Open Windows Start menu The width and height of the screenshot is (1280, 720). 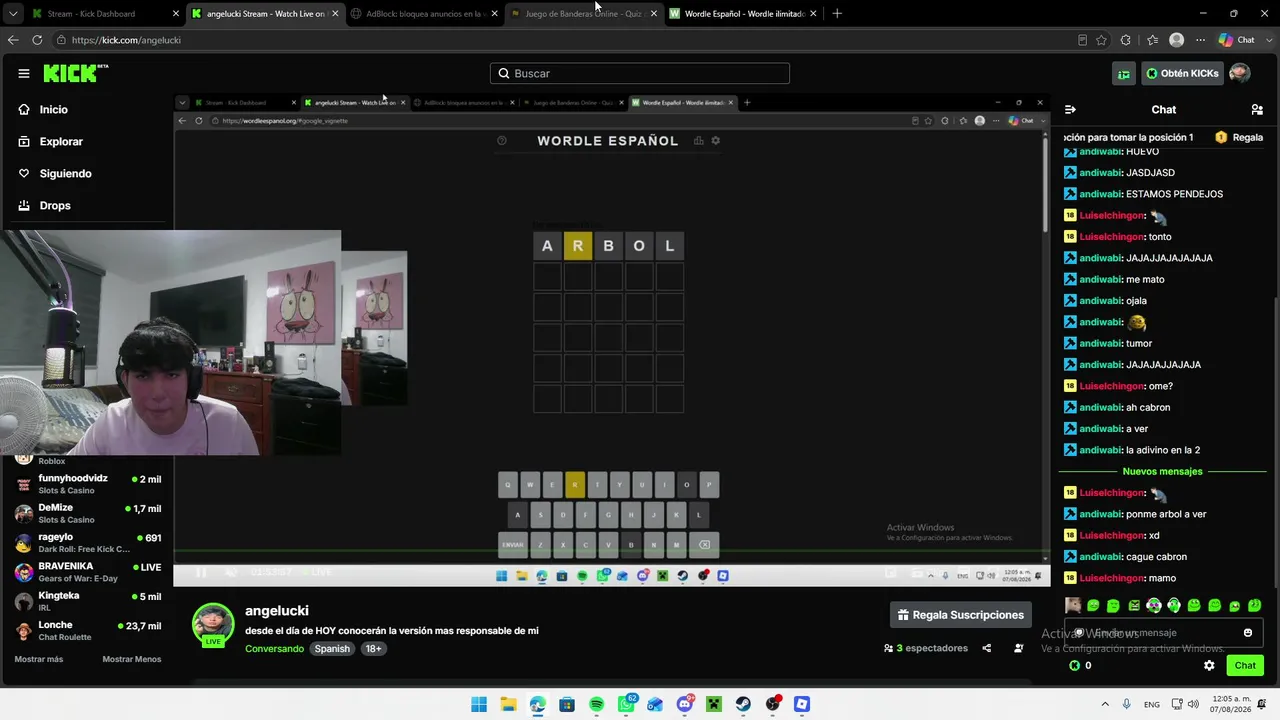[479, 704]
